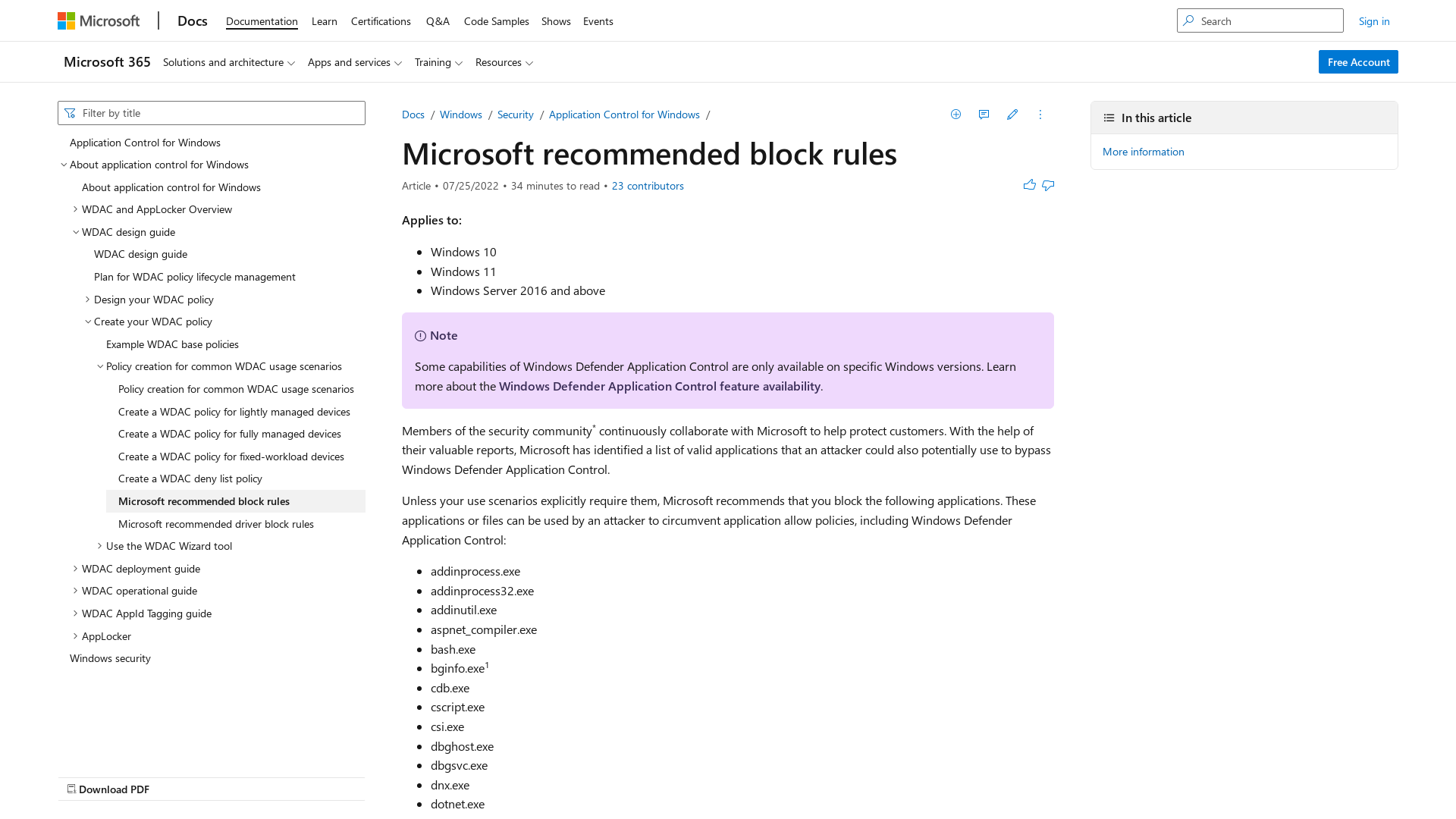1456x819 pixels.
Task: Click the Search input field
Action: coord(1260,20)
